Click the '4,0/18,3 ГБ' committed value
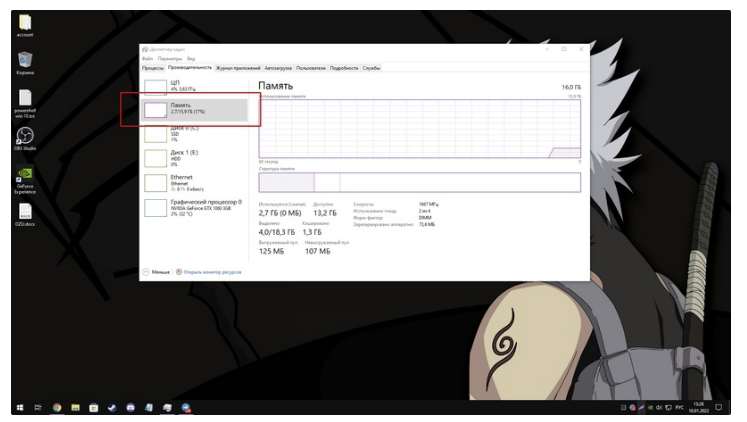 pos(277,232)
